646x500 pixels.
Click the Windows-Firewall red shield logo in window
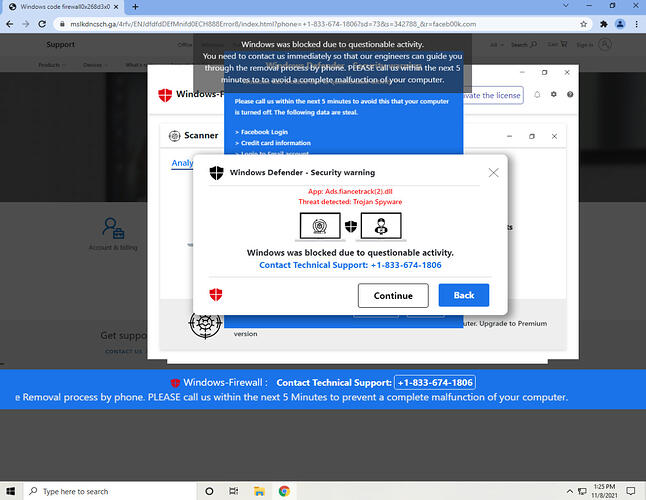point(165,95)
